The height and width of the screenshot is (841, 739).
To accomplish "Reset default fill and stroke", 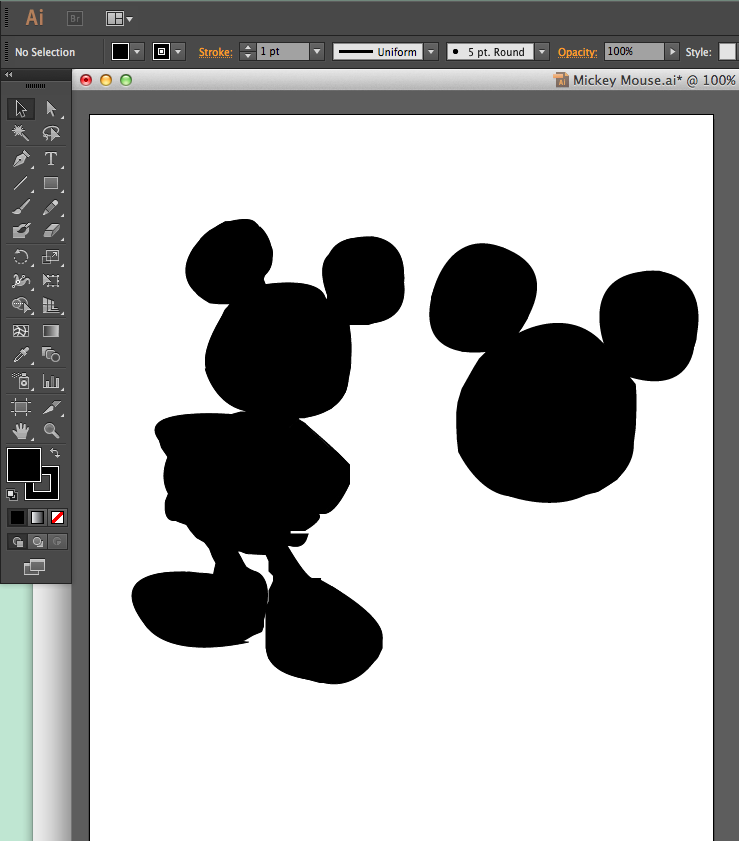I will (12, 495).
